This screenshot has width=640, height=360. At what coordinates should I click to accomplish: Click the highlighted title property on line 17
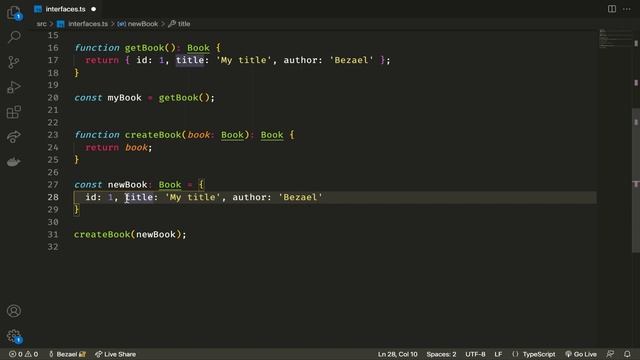tap(190, 60)
